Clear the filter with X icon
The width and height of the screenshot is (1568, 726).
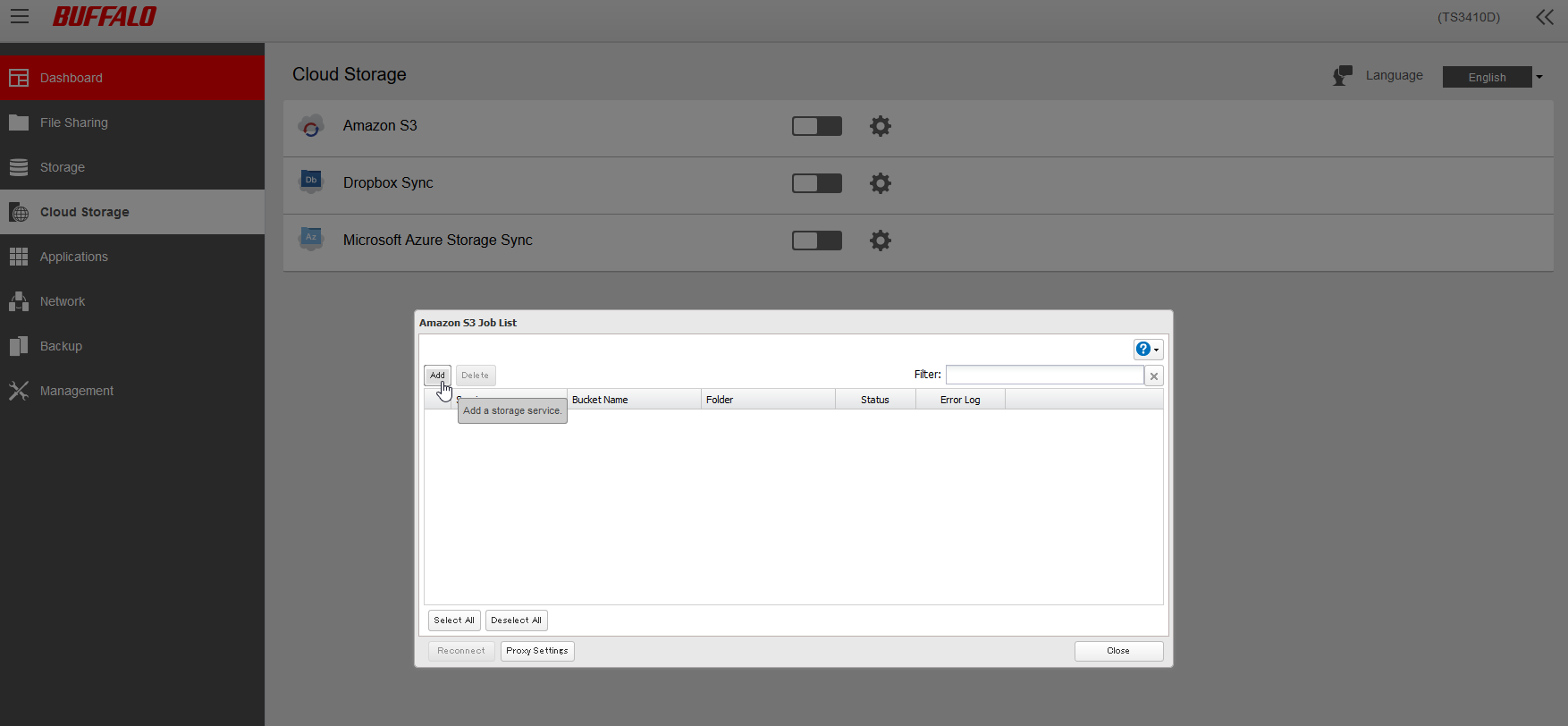click(x=1154, y=376)
